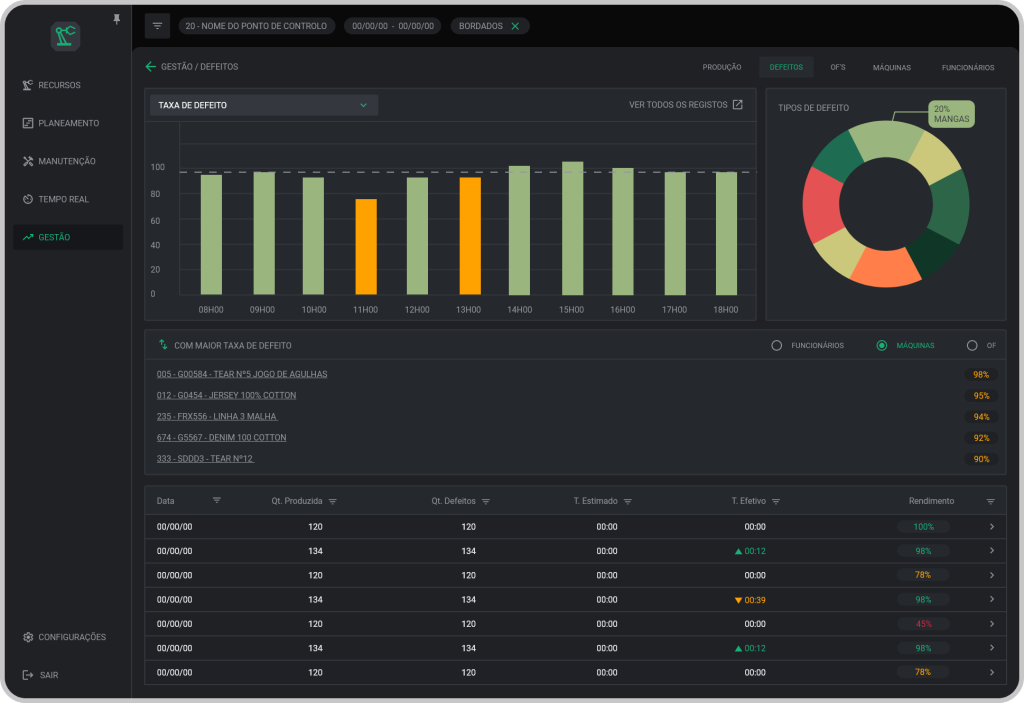Open the 005 - G00584 Tear Nº5 link
The width and height of the screenshot is (1024, 703).
coord(242,374)
